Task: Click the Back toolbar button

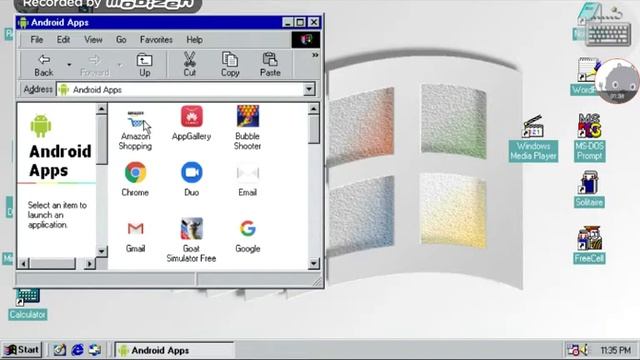Action: tap(44, 65)
